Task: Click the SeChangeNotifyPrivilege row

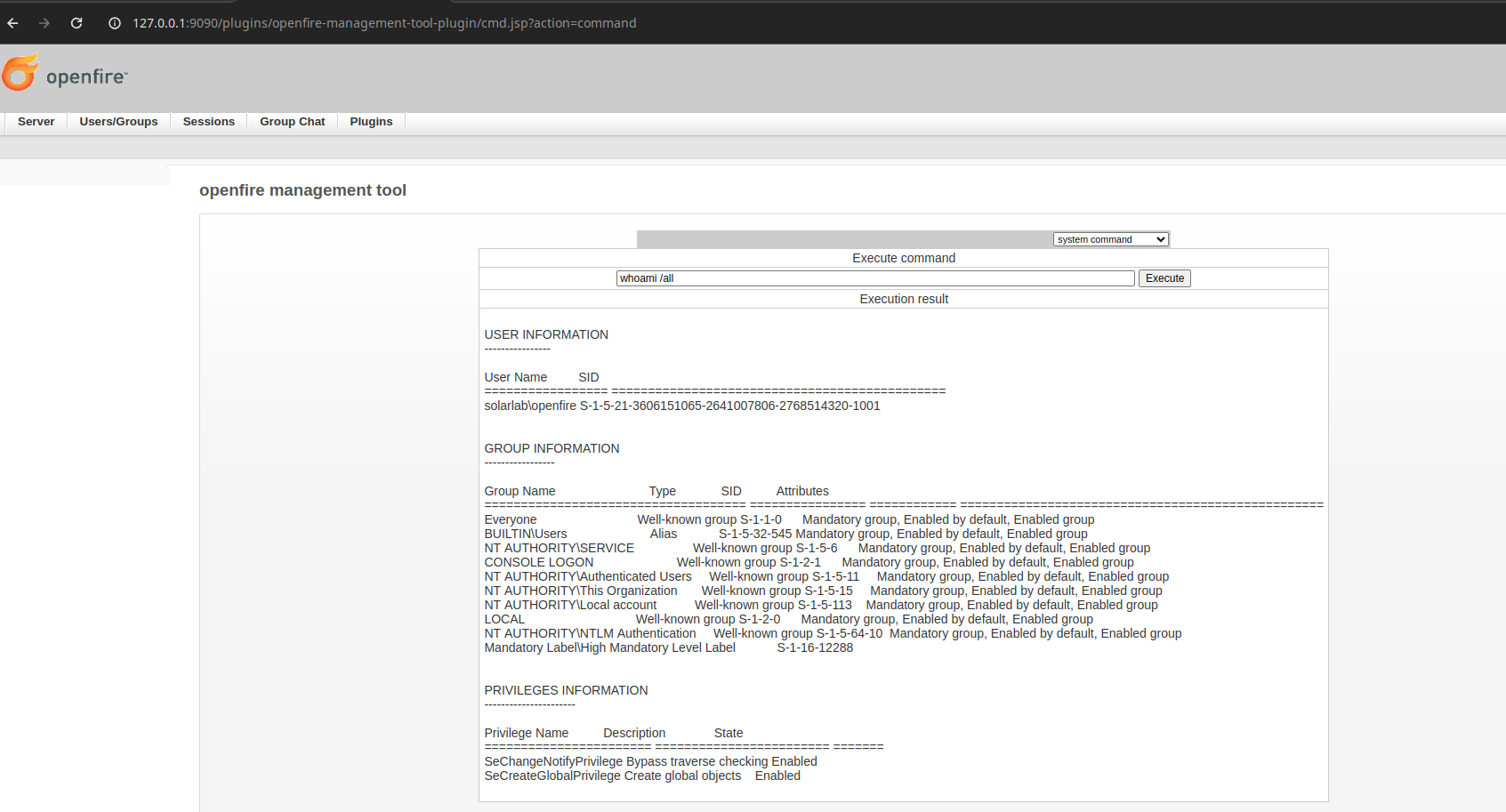Action: pos(650,761)
